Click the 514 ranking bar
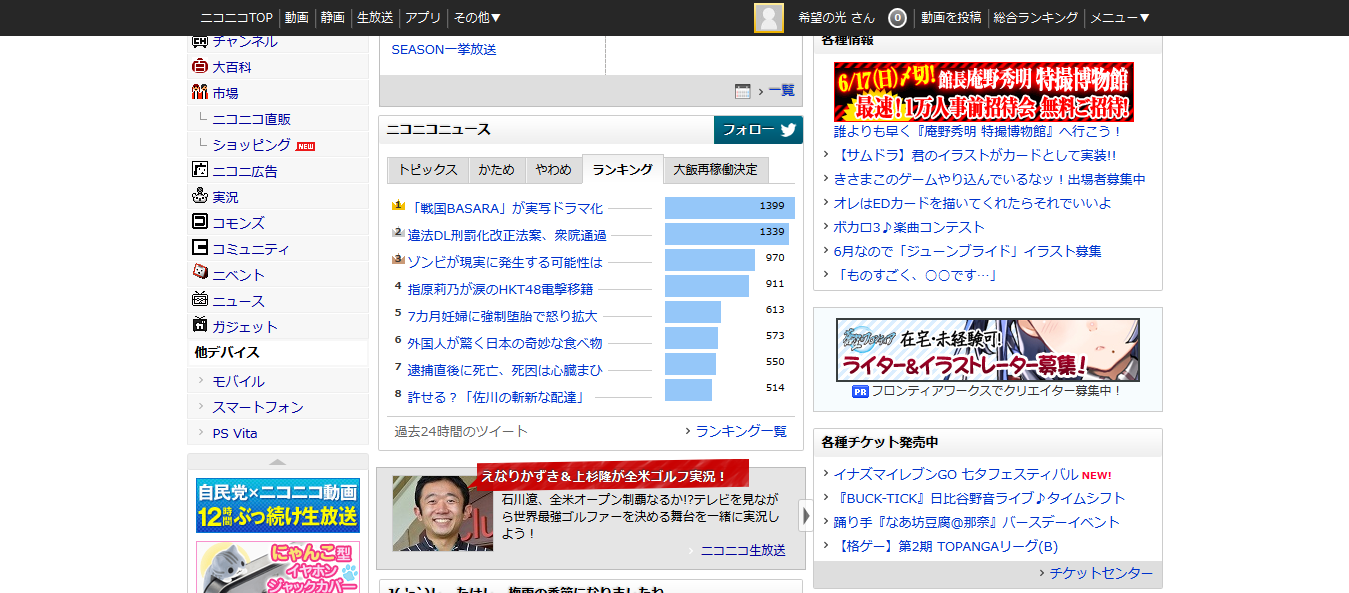 point(689,390)
